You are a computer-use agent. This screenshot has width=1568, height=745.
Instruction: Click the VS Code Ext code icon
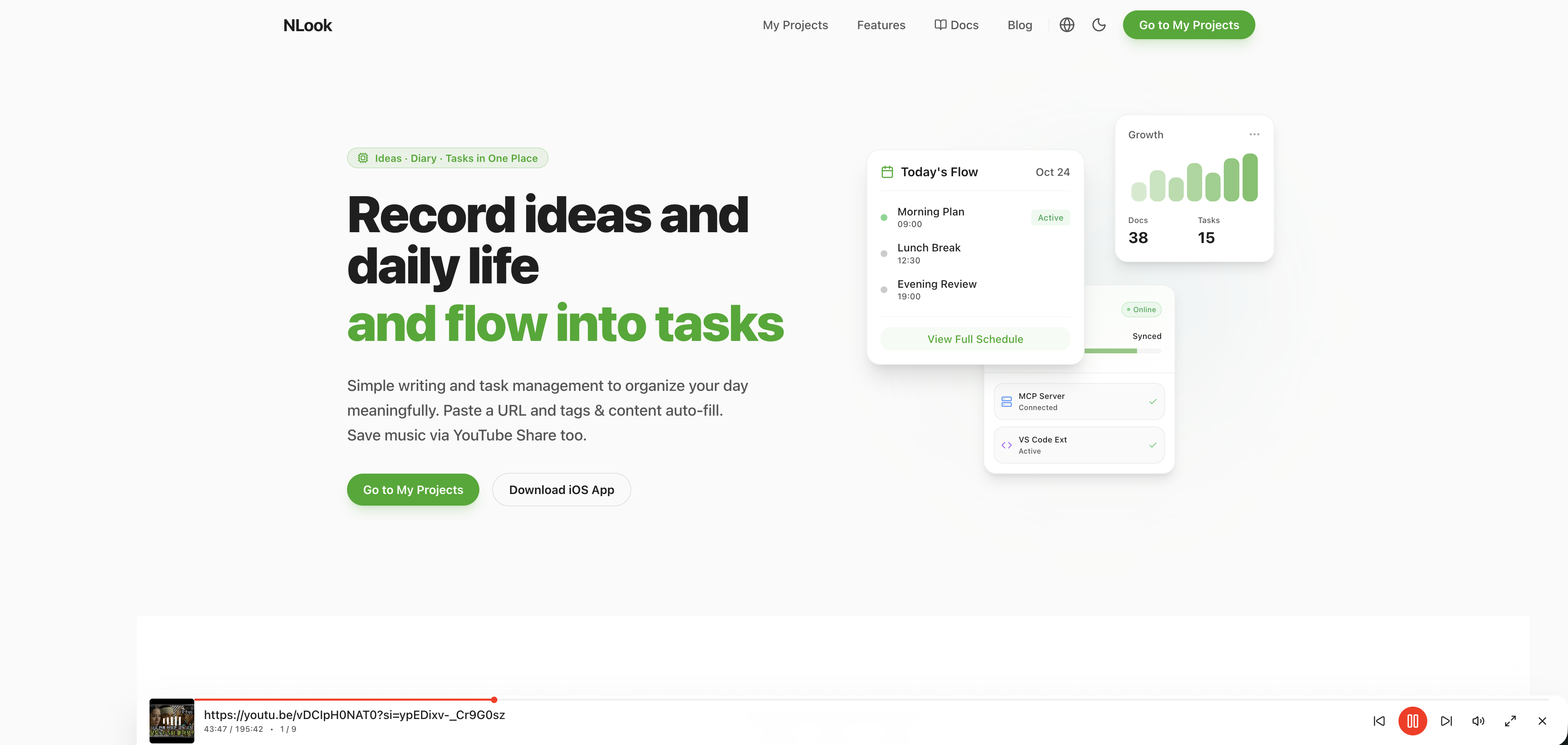(x=1007, y=445)
